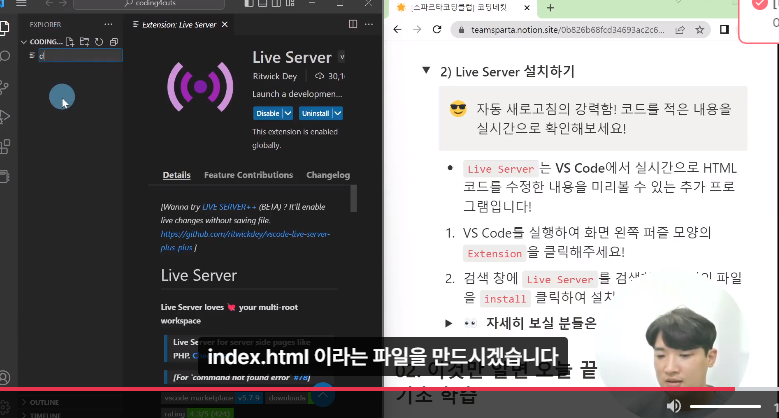Adjust the video volume slider
The image size is (779, 418).
(x=725, y=406)
